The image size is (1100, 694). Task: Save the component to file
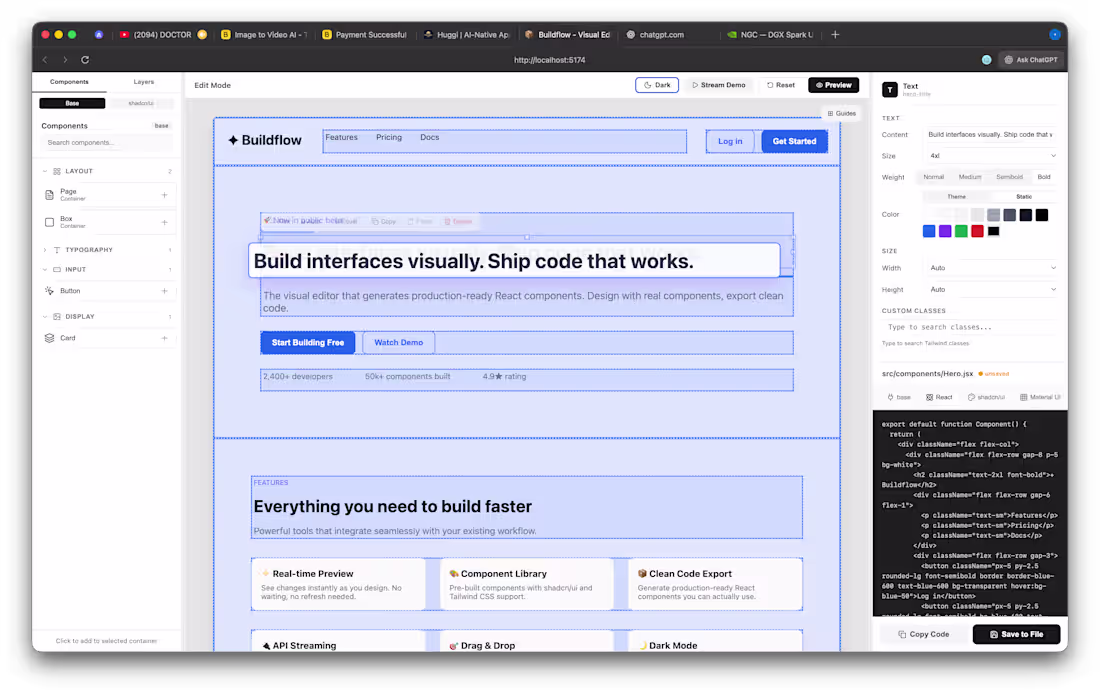tap(1016, 634)
